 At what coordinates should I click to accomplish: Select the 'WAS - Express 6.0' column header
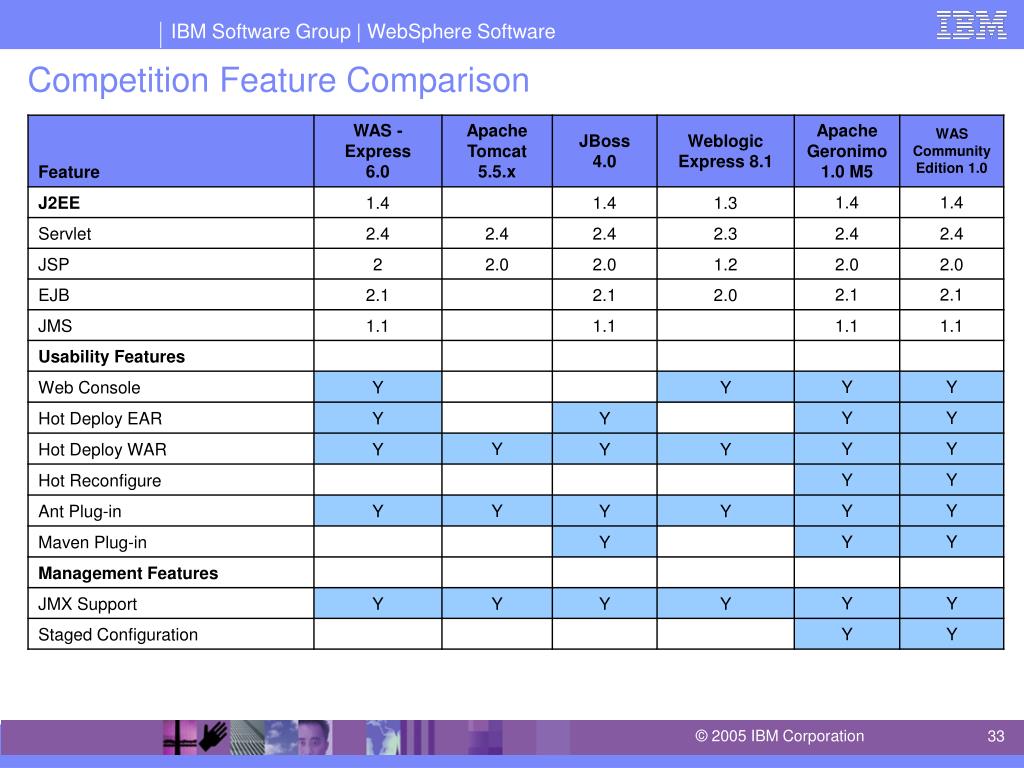click(377, 151)
